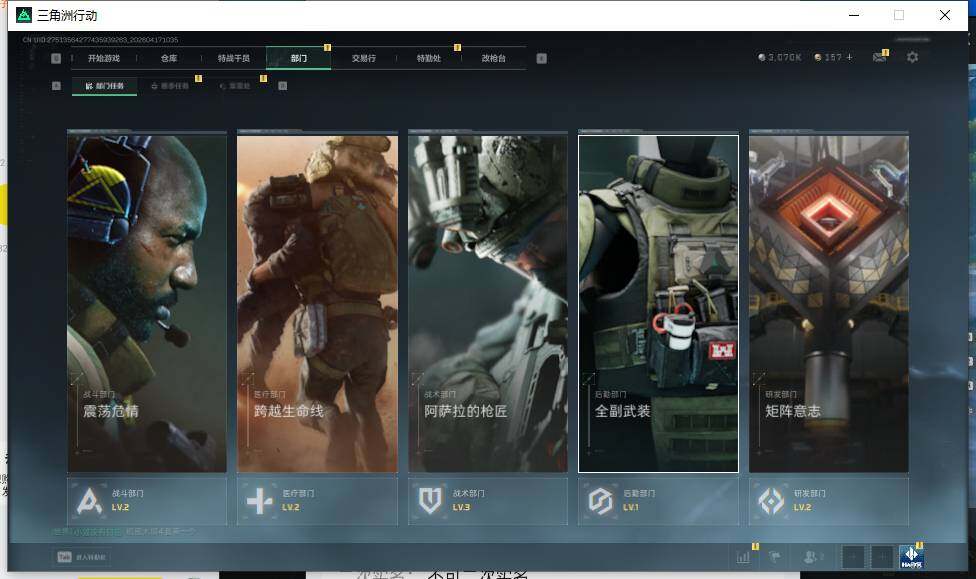Viewport: 976px width, 579px height.
Task: Switch to the 开始游戏 tab
Action: pos(103,58)
